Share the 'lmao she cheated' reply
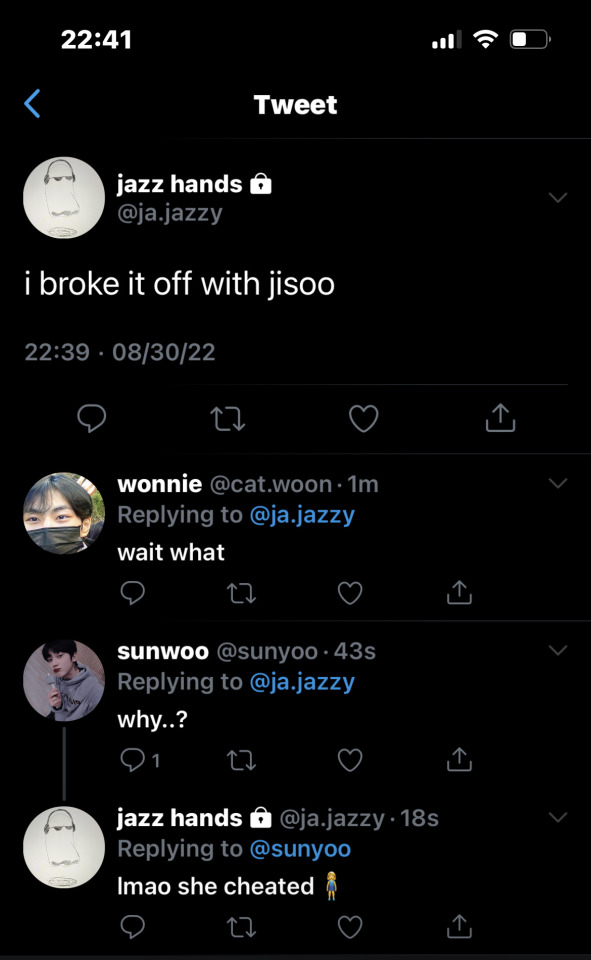591x960 pixels. [459, 926]
